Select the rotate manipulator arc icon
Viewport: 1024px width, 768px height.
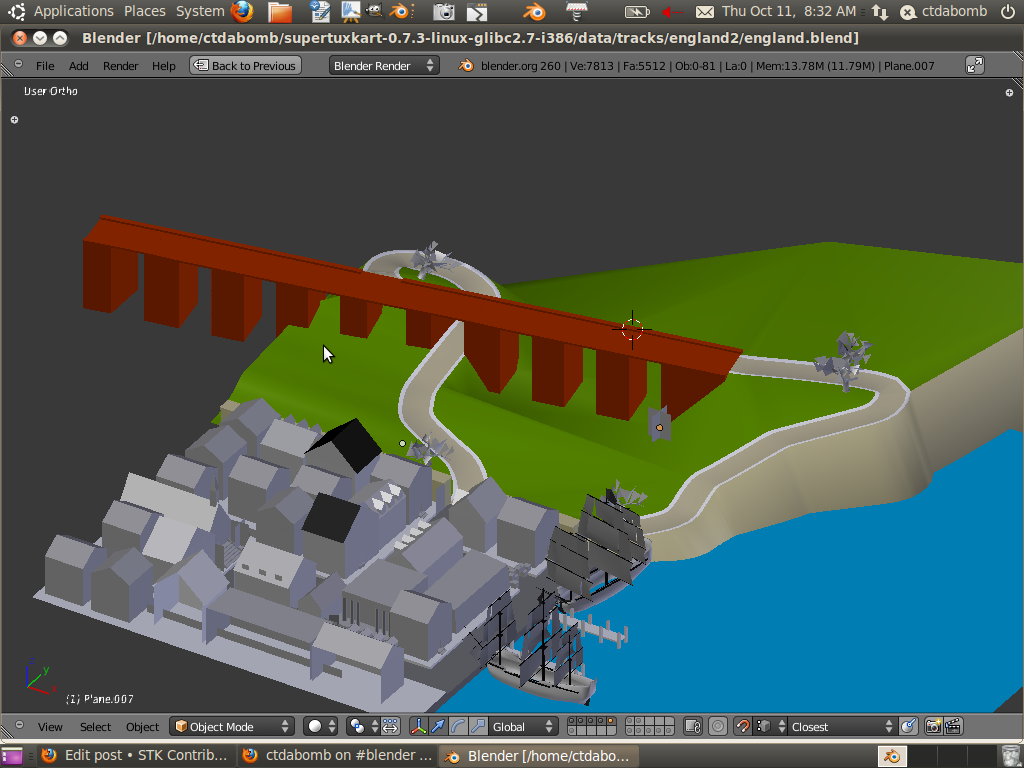tap(458, 727)
